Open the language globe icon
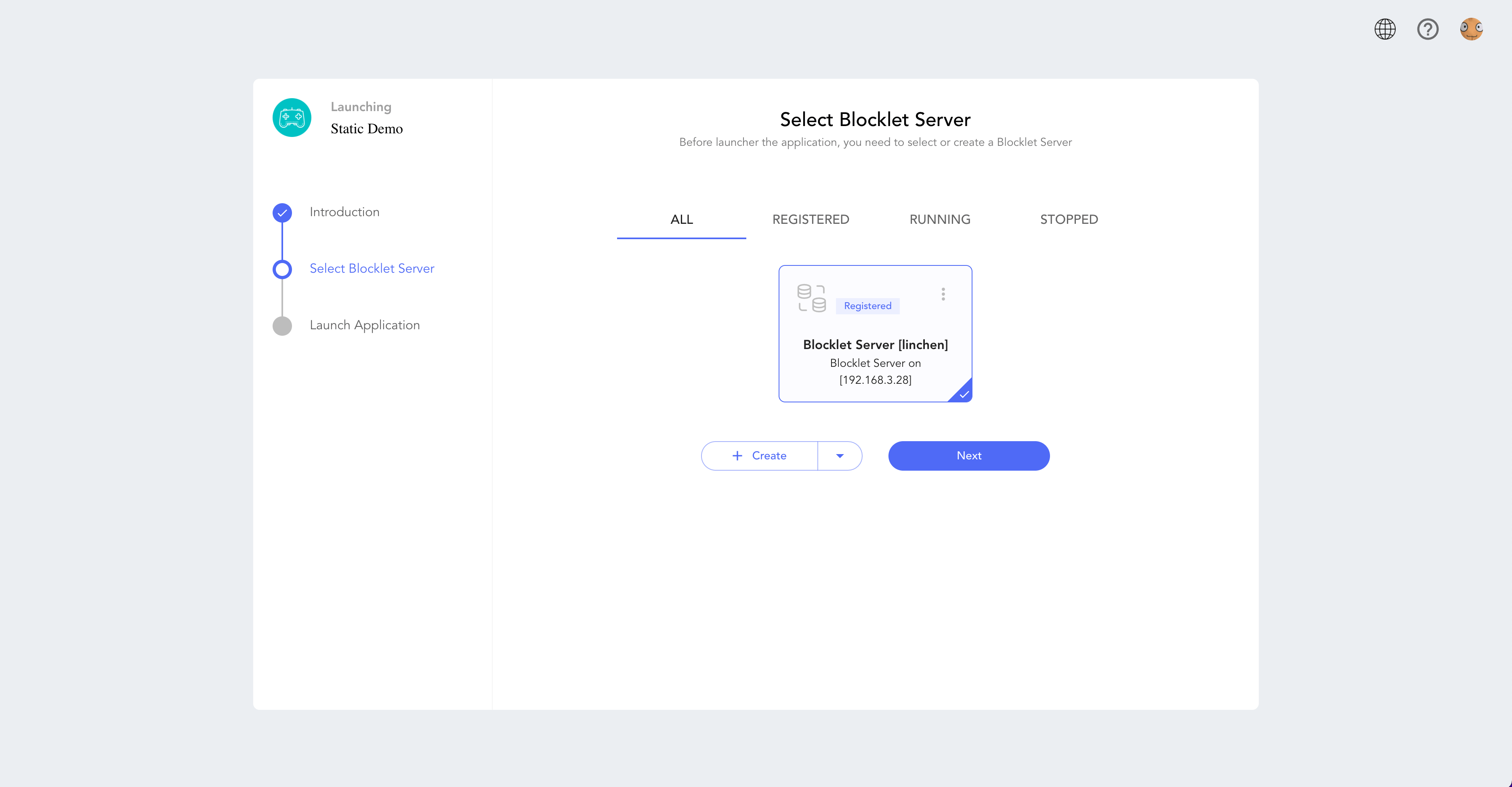Screen dimensions: 1512x787 coord(1385,29)
